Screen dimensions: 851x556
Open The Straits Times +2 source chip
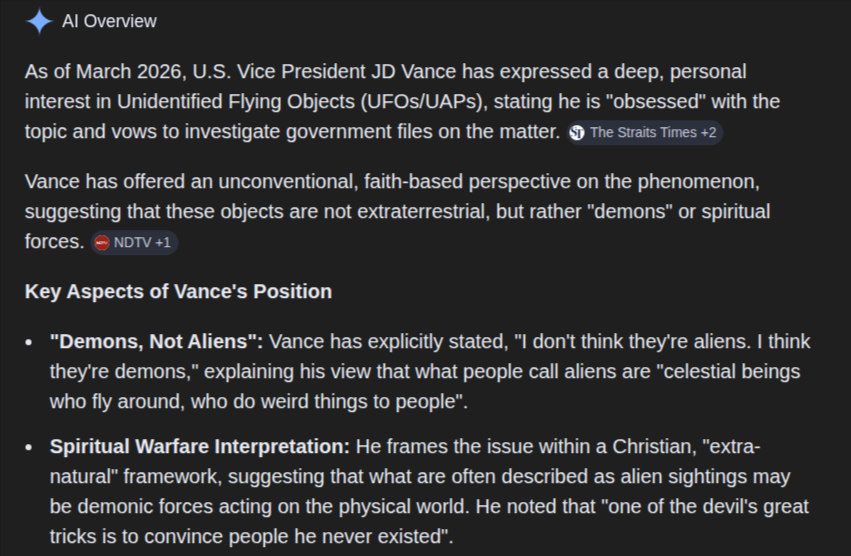(x=645, y=132)
